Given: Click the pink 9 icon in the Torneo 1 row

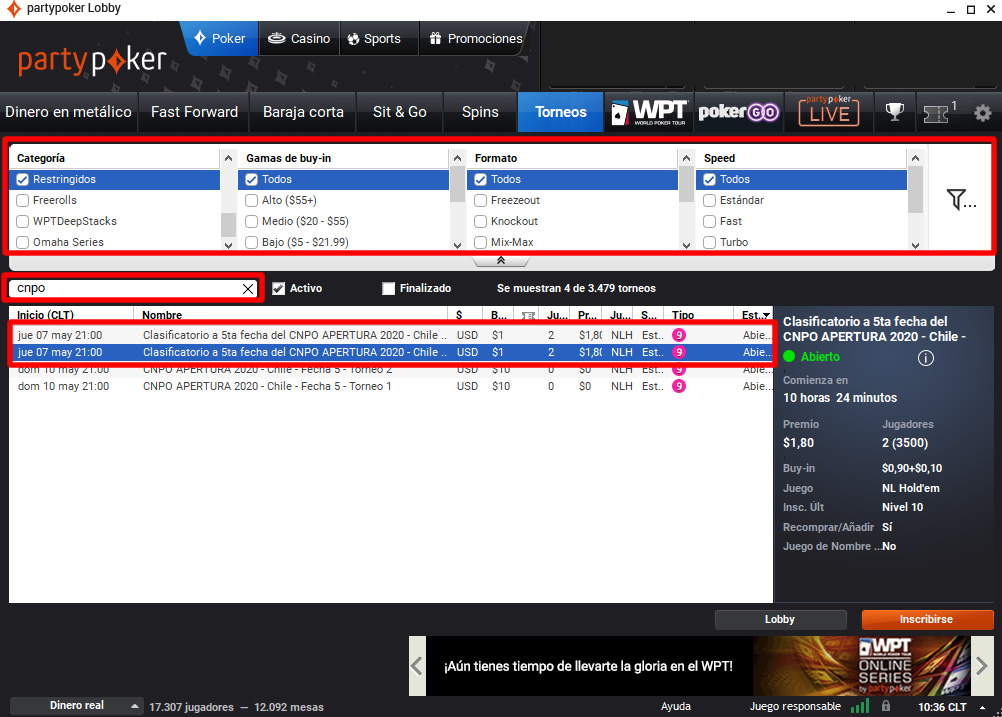Looking at the screenshot, I should [679, 386].
